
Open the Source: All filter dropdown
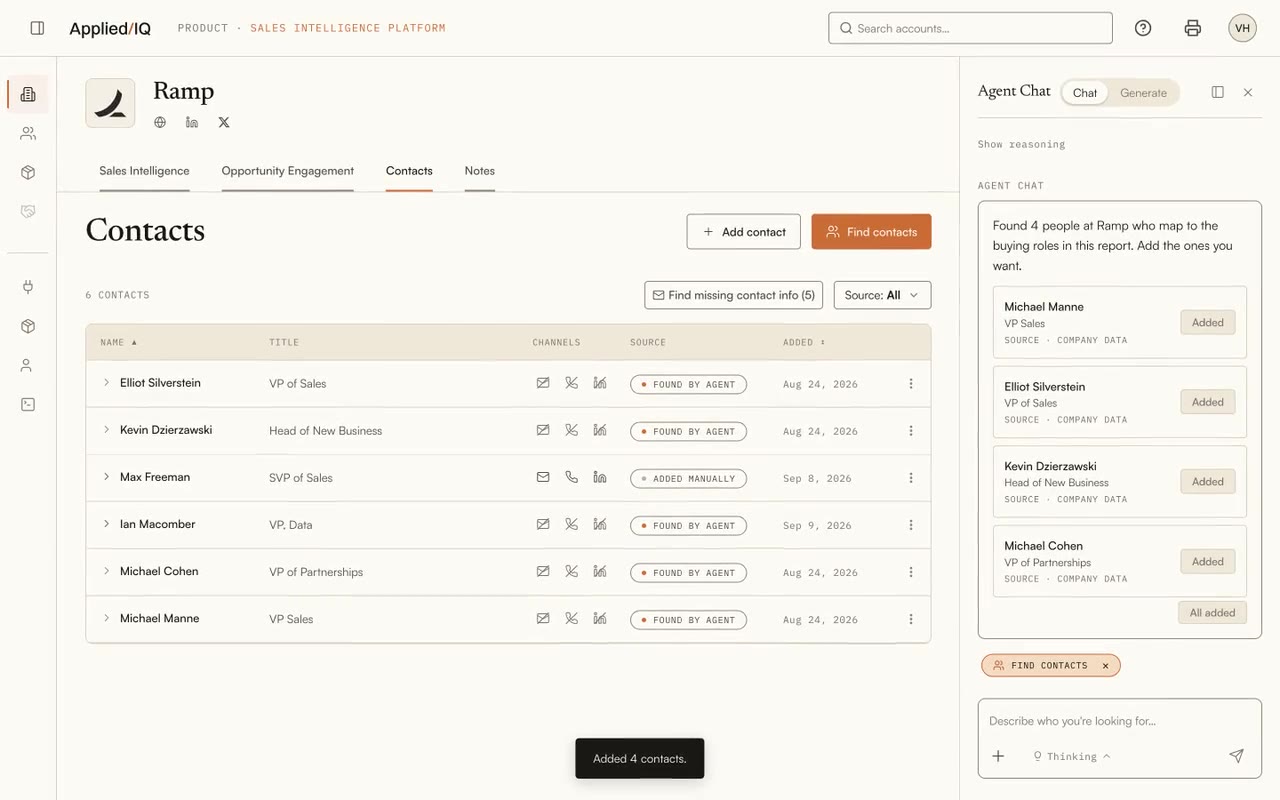pyautogui.click(x=882, y=295)
